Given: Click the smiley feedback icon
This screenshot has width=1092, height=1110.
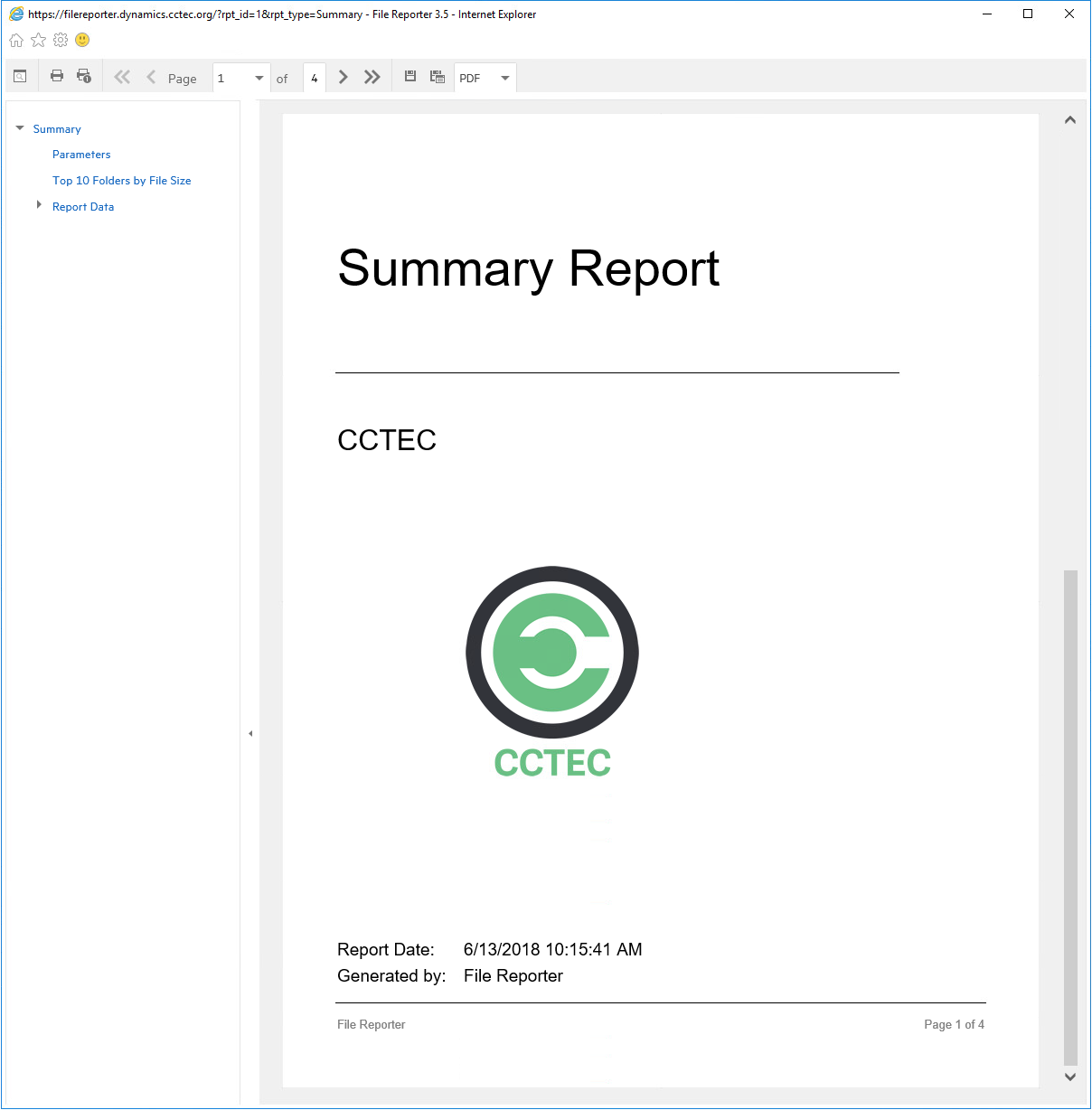Looking at the screenshot, I should point(82,40).
